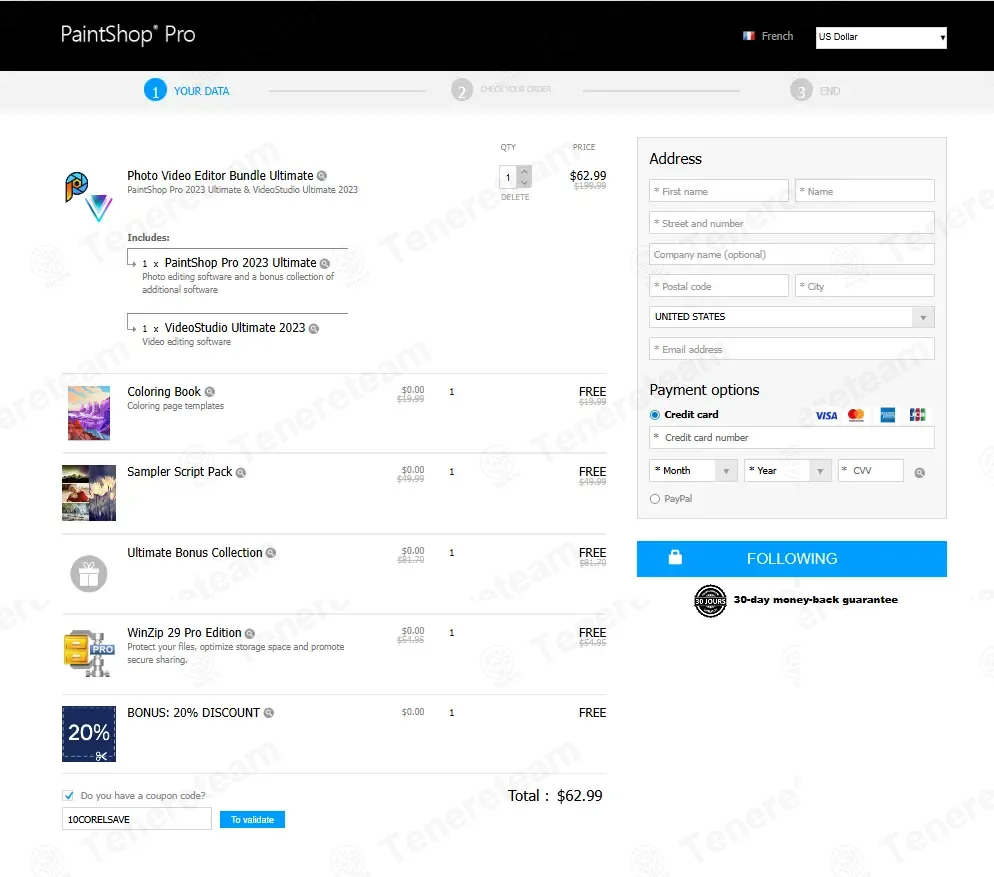The image size is (994, 877).
Task: Click info icon beside WinZip 29 Pro Edition
Action: (250, 633)
